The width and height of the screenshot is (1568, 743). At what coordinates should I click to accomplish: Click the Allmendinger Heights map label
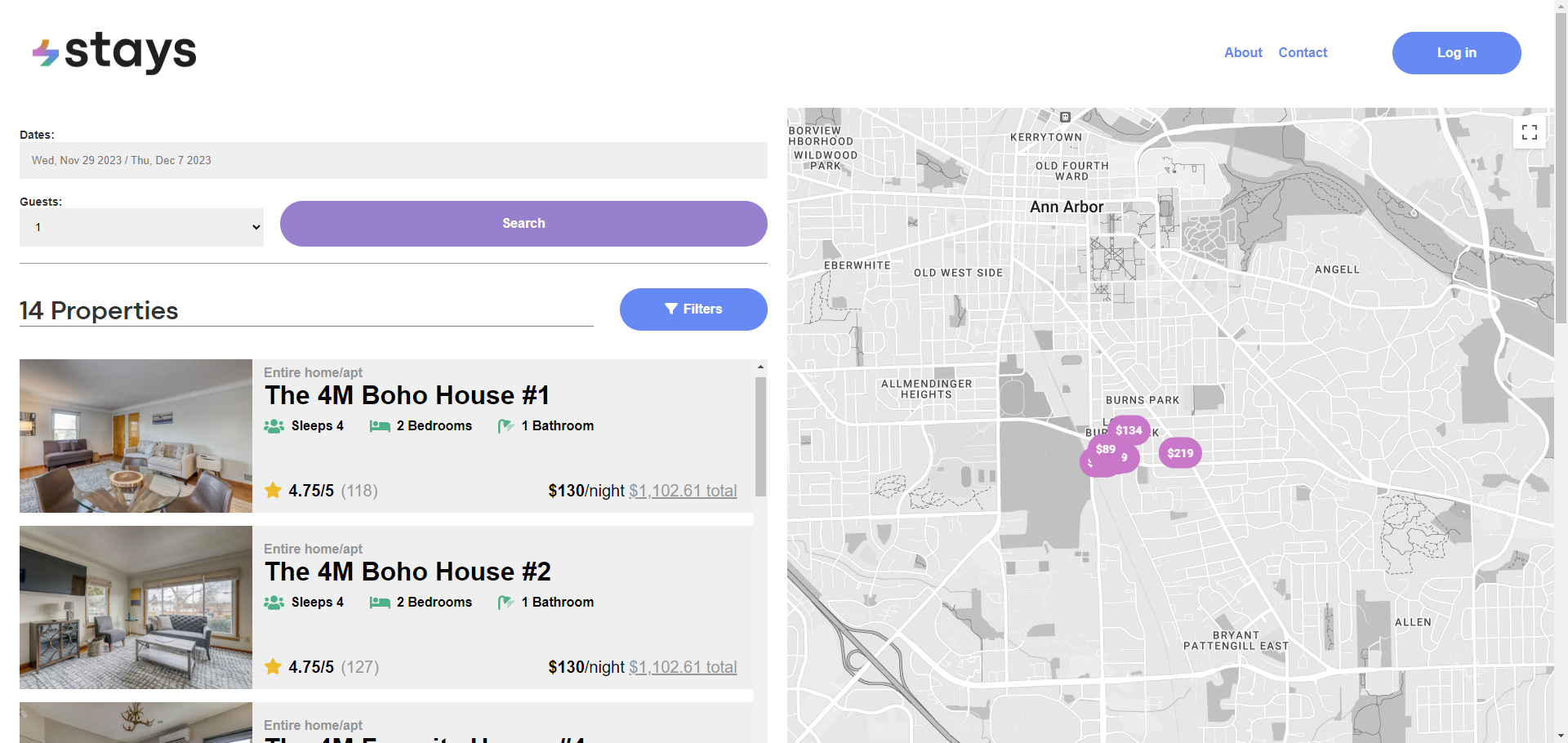click(x=926, y=389)
